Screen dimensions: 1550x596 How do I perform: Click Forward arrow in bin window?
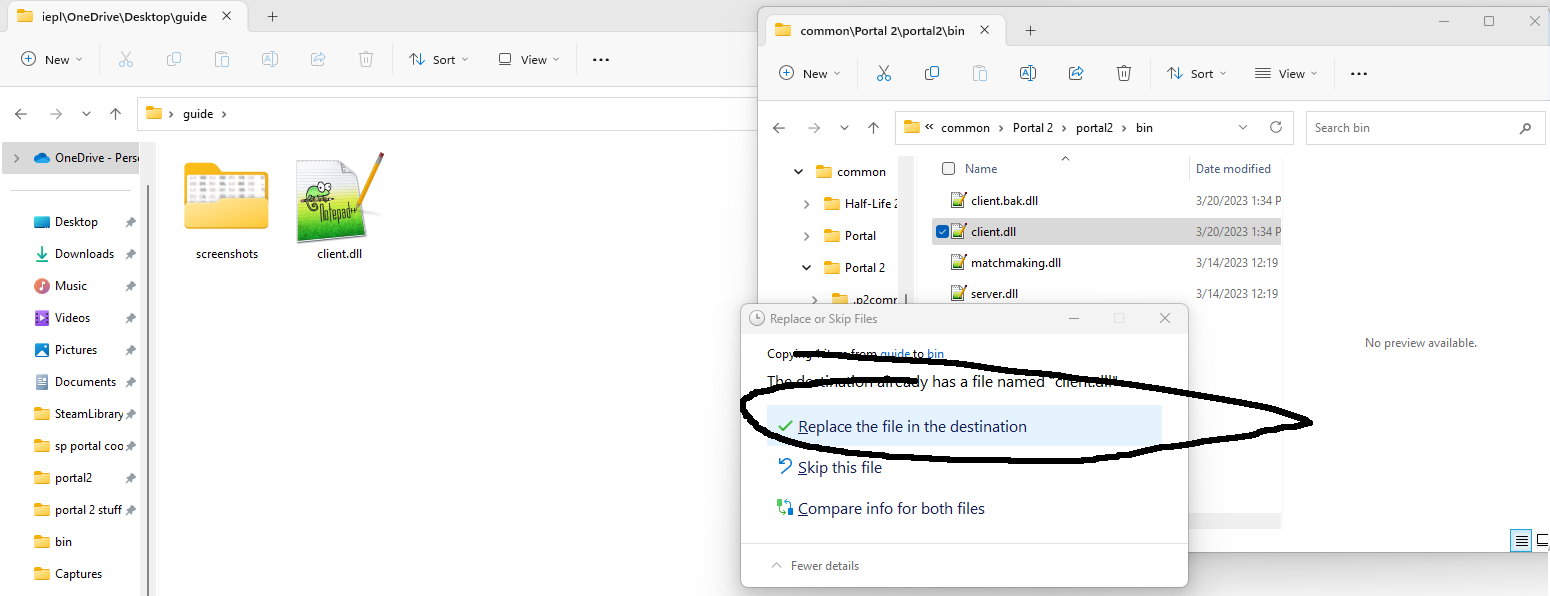point(813,128)
